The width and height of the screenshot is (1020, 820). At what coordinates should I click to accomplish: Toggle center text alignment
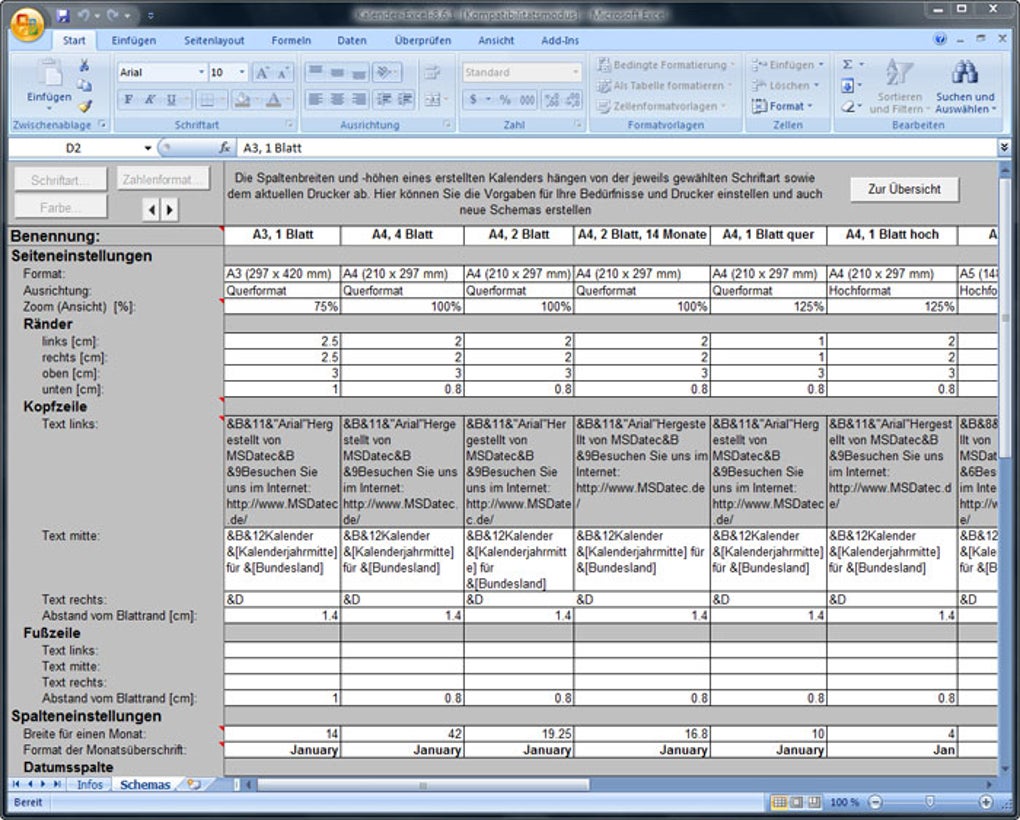point(337,99)
